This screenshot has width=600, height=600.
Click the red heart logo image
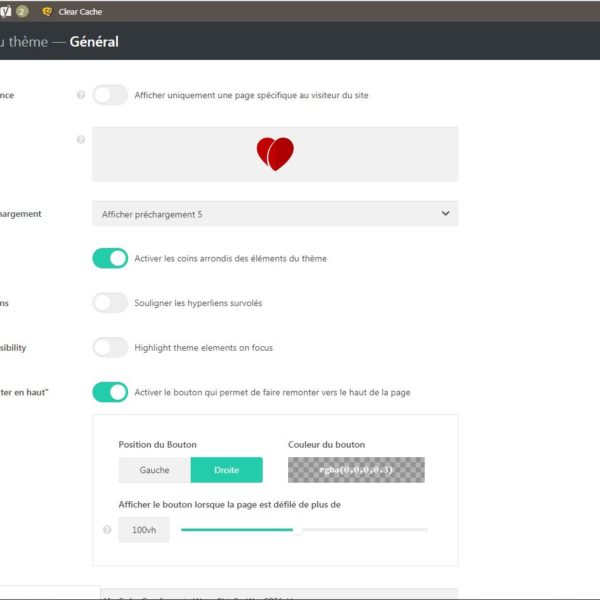275,154
